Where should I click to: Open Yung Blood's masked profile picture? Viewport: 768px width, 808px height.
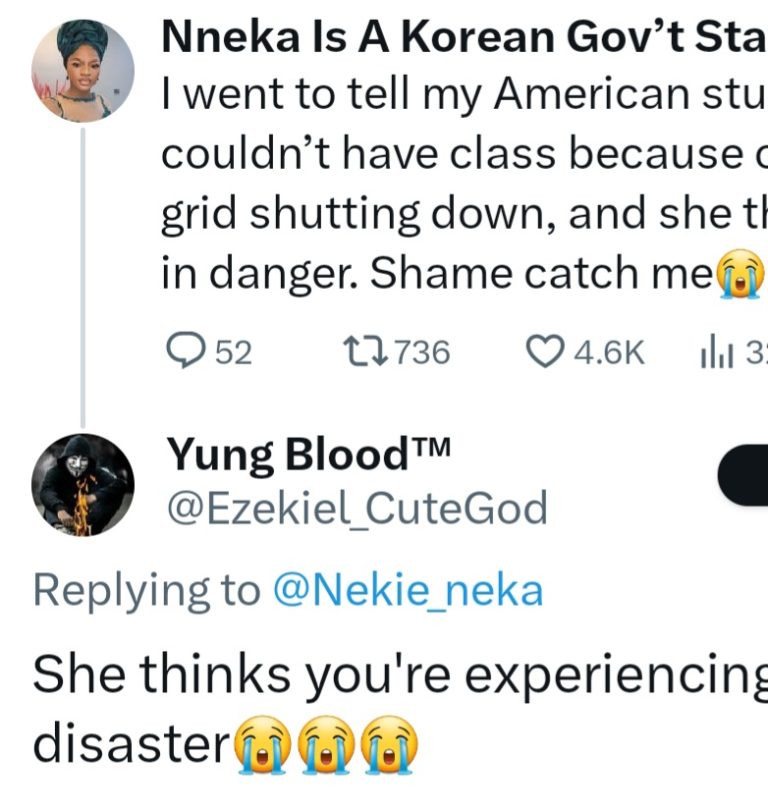pyautogui.click(x=83, y=485)
